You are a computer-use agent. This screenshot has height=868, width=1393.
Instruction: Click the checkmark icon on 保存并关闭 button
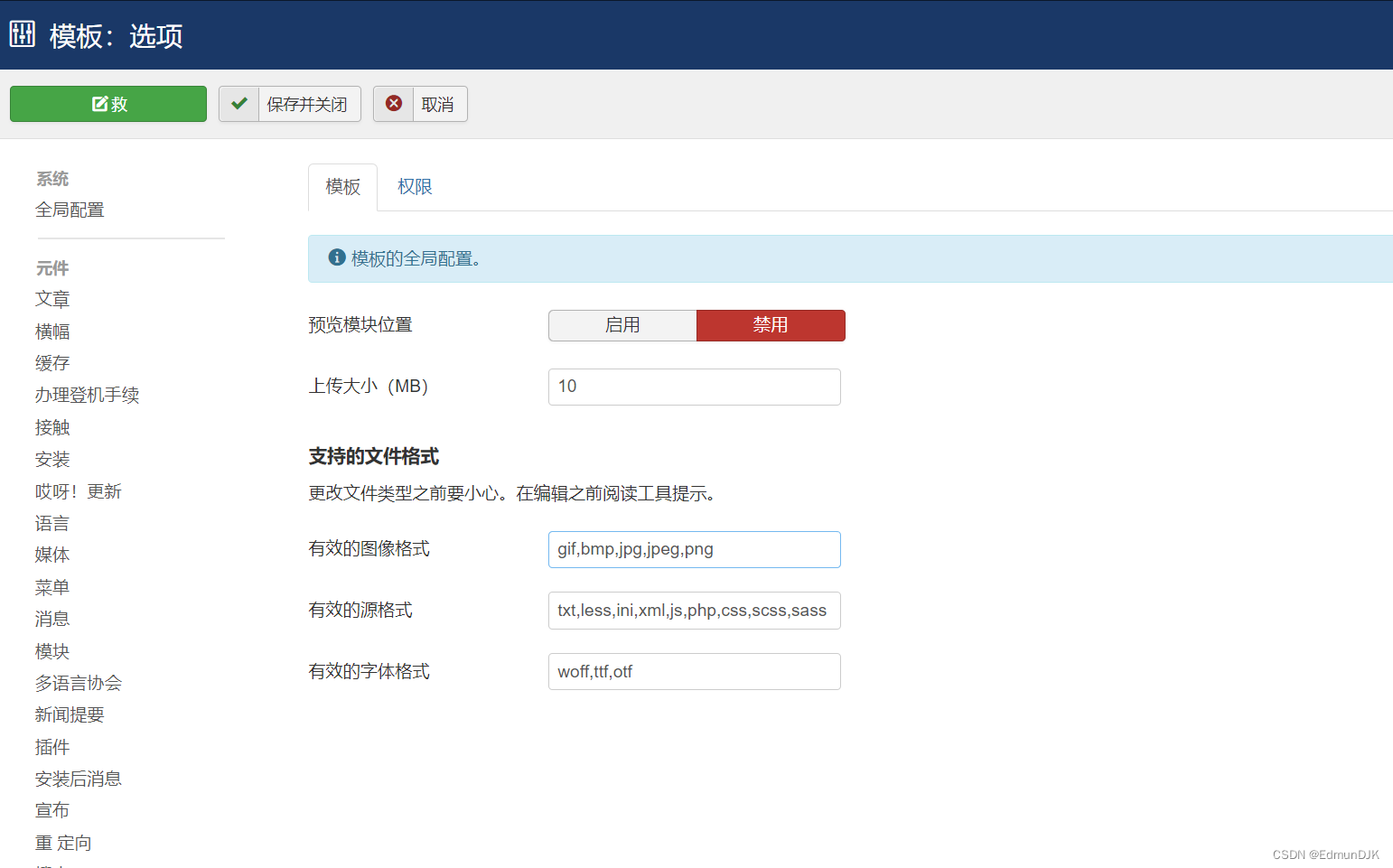(238, 103)
